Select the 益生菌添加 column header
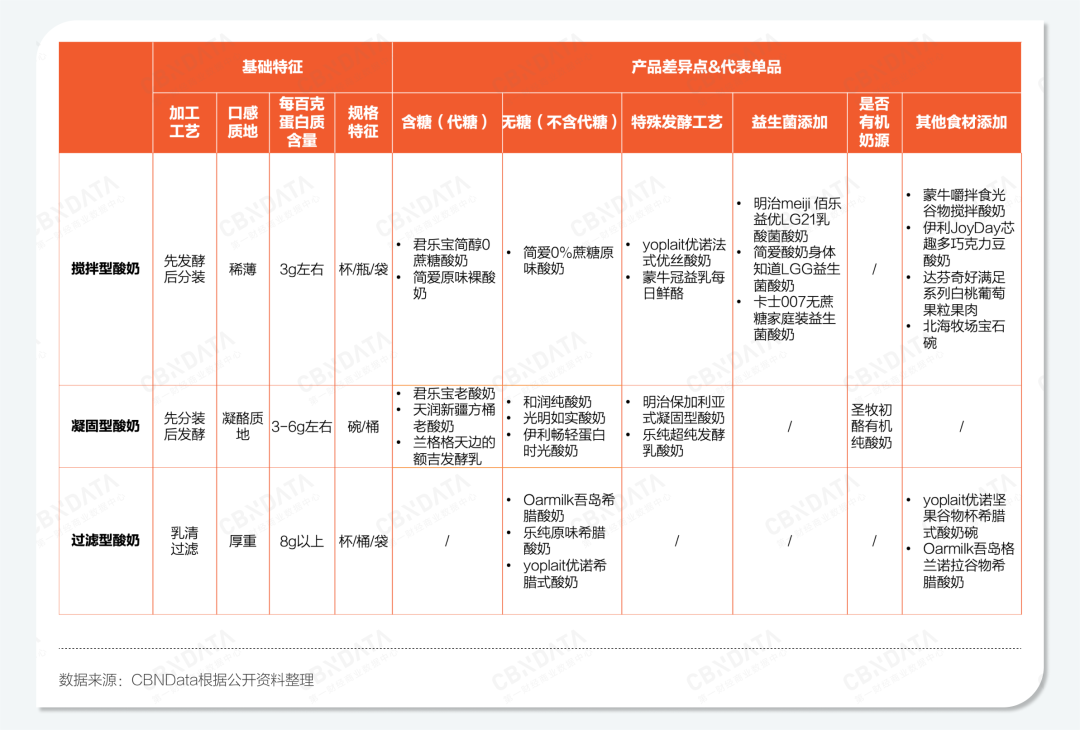Screen dimensions: 1080x730 point(789,122)
